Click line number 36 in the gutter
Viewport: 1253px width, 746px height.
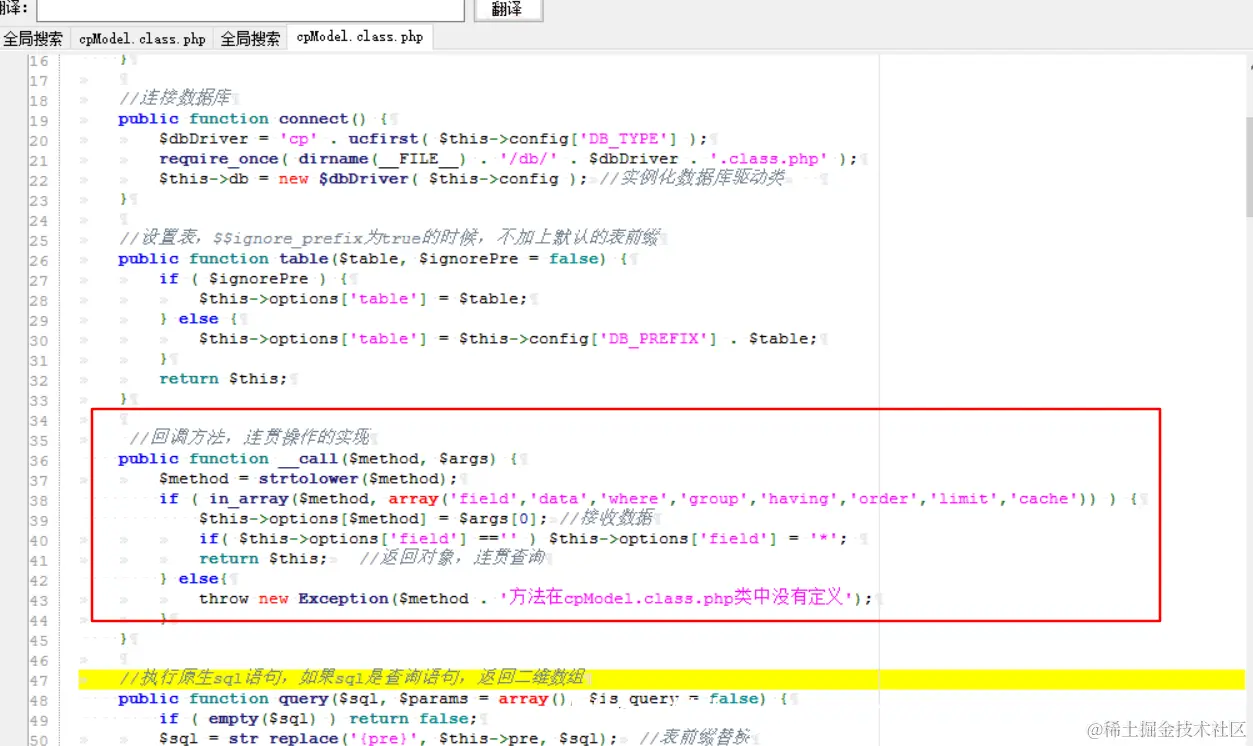click(38, 460)
